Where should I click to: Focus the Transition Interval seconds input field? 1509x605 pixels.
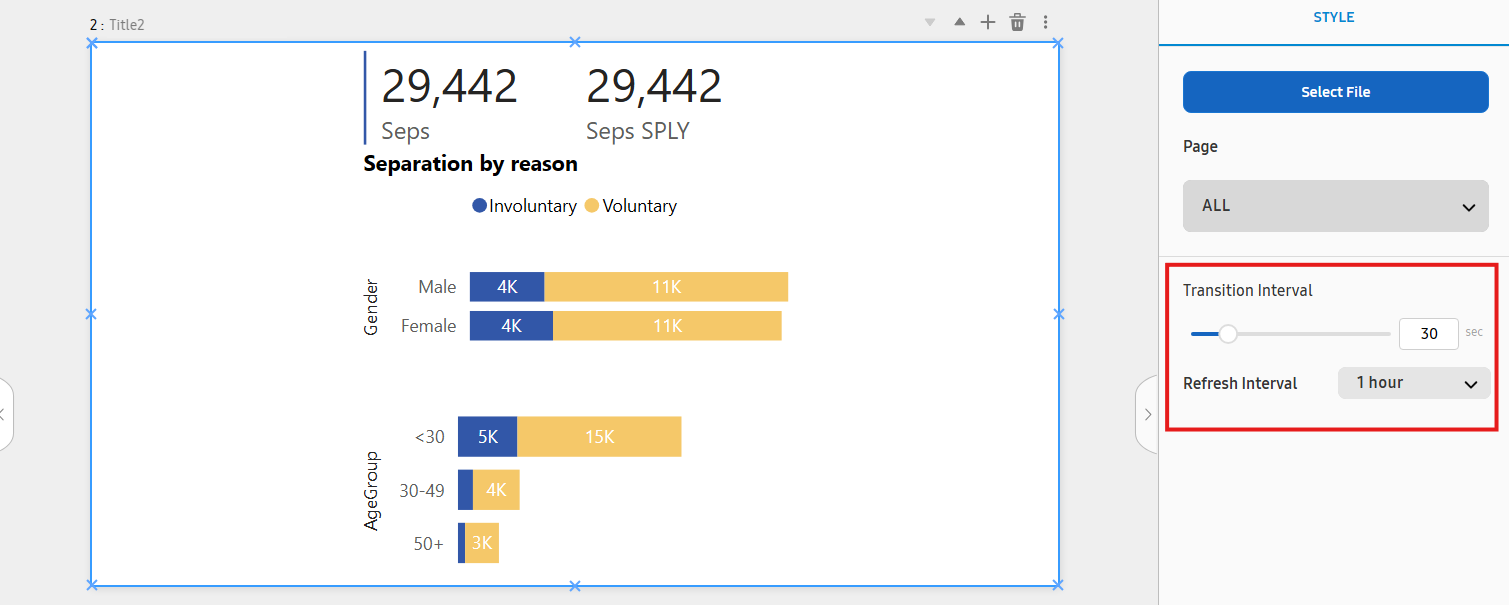pyautogui.click(x=1428, y=334)
